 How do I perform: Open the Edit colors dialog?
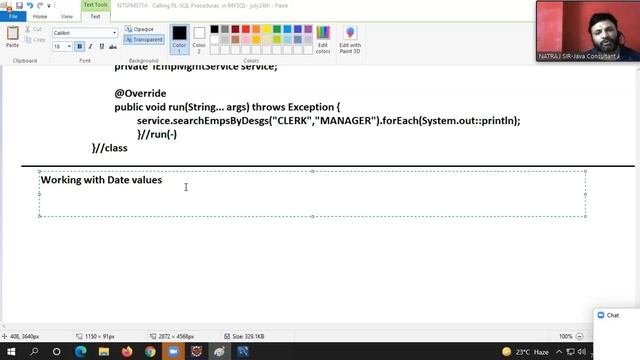click(323, 39)
